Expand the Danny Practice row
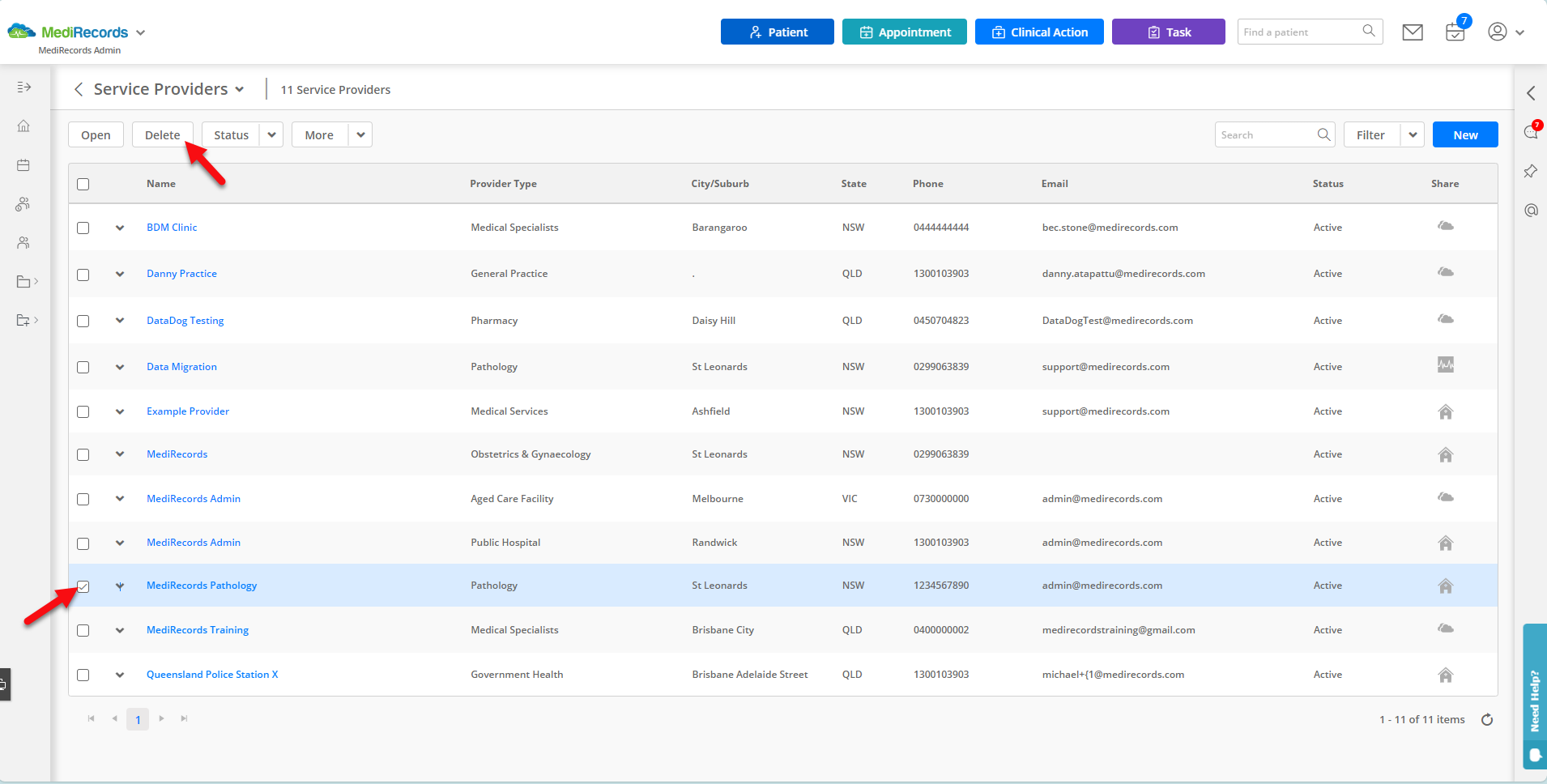The width and height of the screenshot is (1547, 784). click(120, 274)
